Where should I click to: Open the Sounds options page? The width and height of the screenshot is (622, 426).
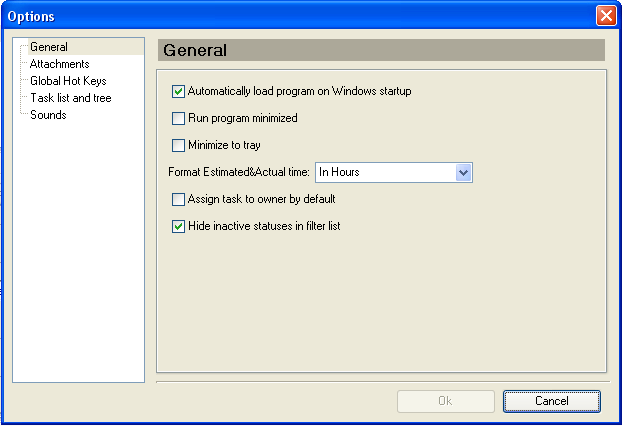(x=48, y=115)
